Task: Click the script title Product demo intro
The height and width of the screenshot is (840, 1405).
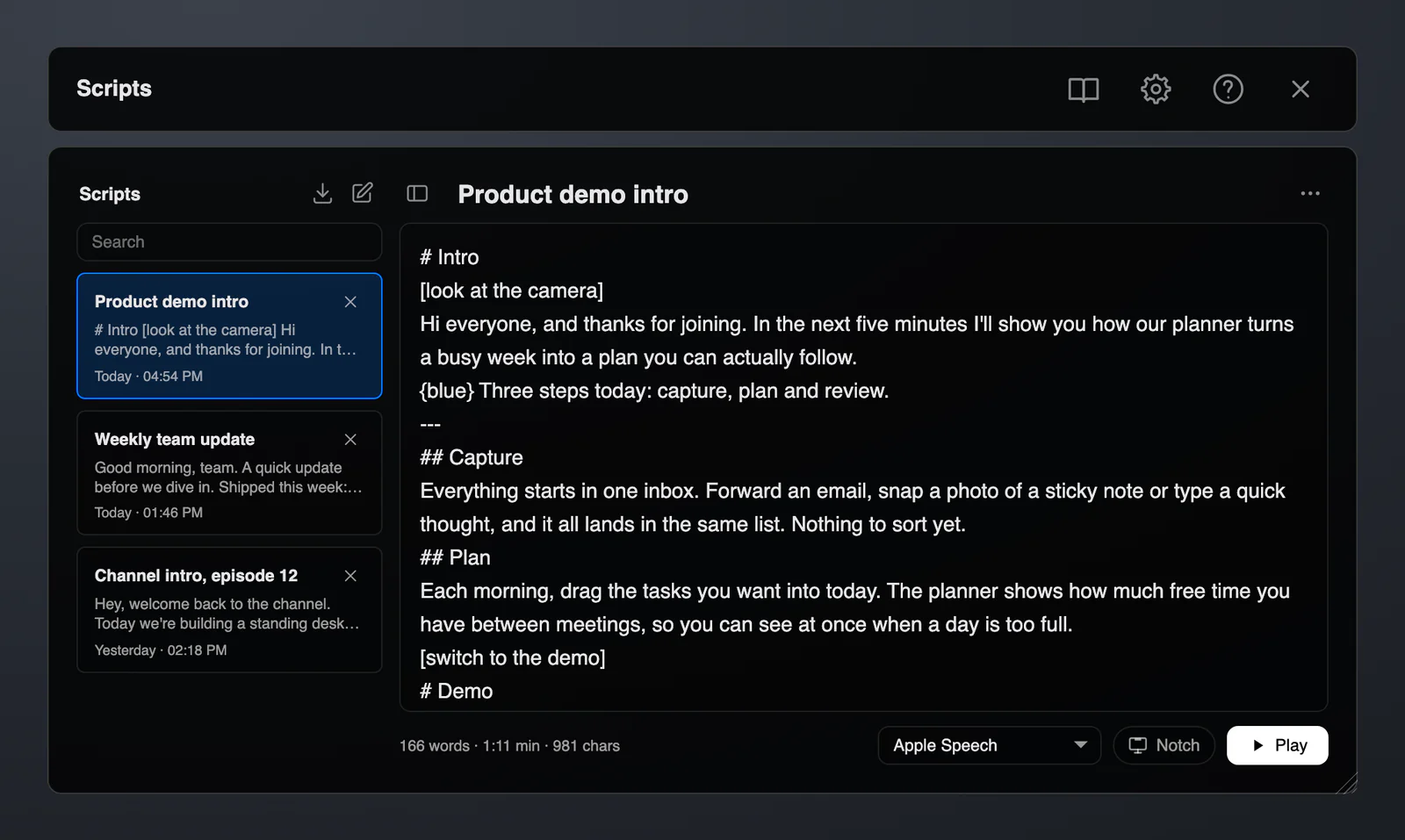Action: click(x=573, y=194)
